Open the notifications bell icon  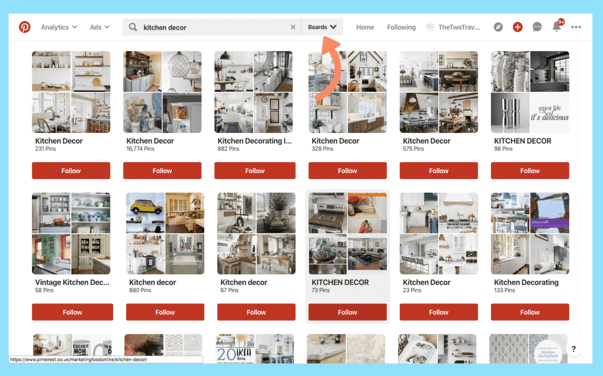coord(556,27)
